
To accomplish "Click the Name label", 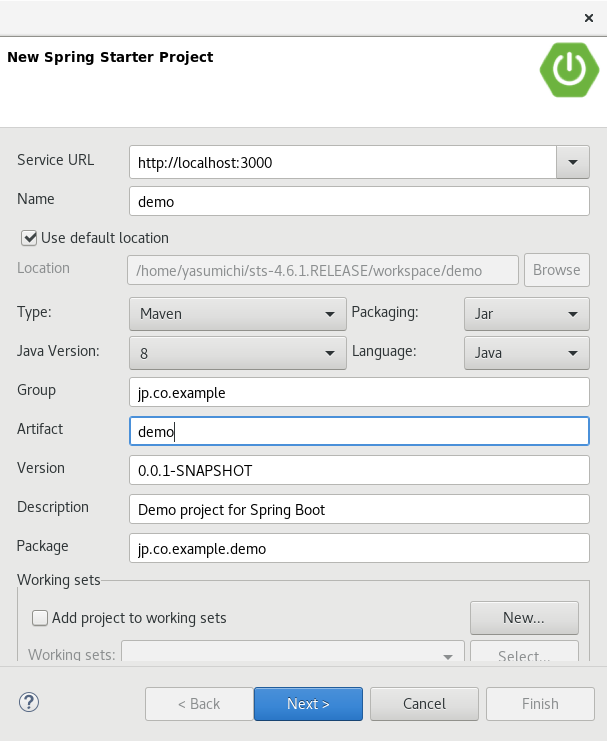I will click(35, 199).
